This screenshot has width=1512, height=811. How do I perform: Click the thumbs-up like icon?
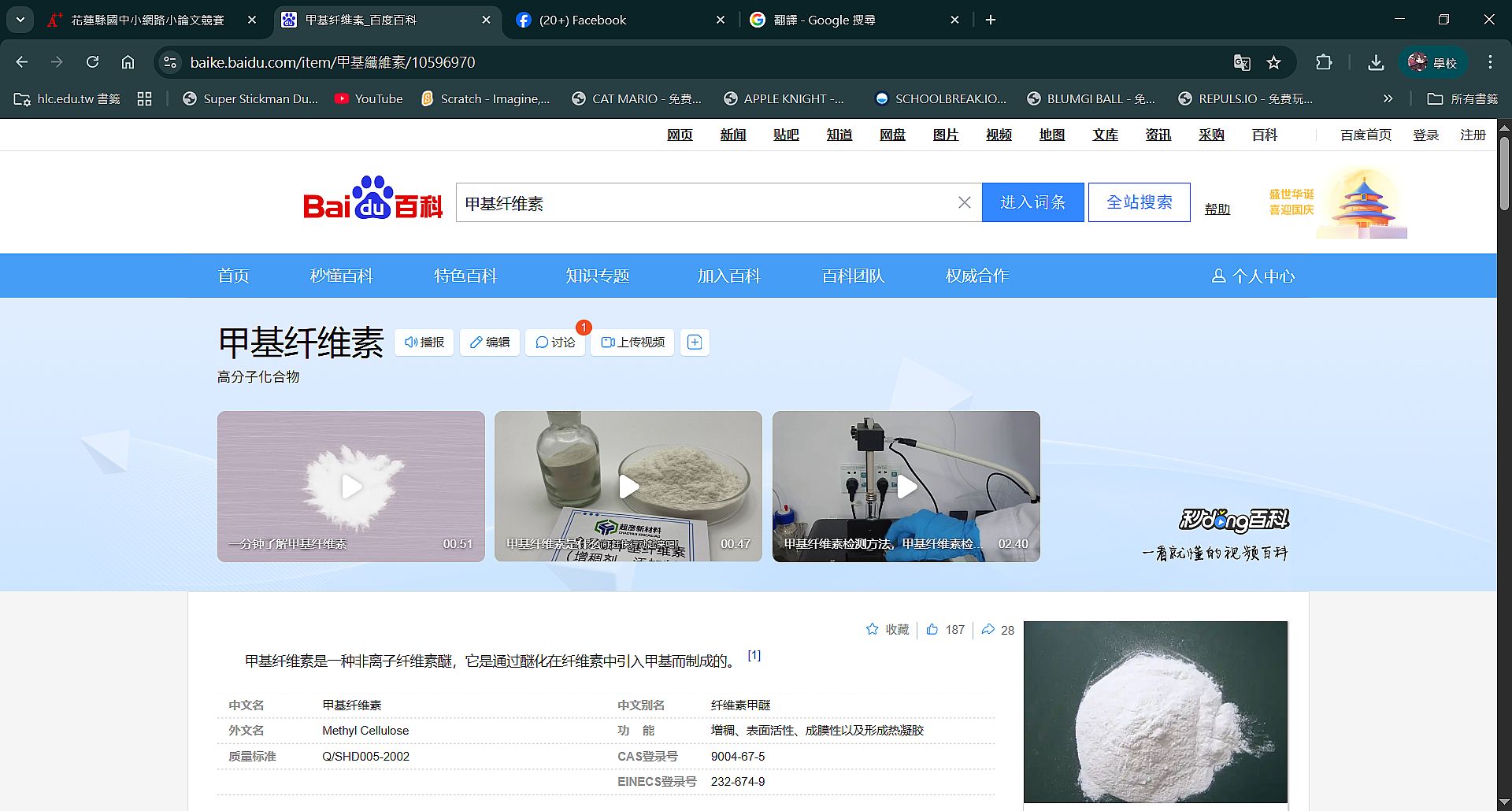click(932, 629)
